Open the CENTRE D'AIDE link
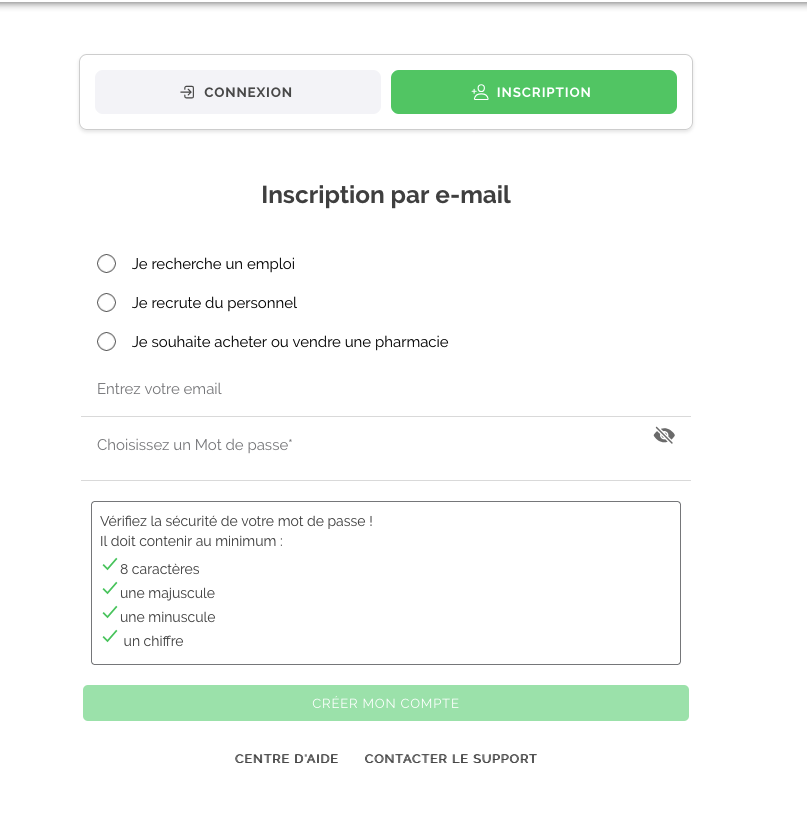Screen dimensions: 807x828 pos(286,759)
